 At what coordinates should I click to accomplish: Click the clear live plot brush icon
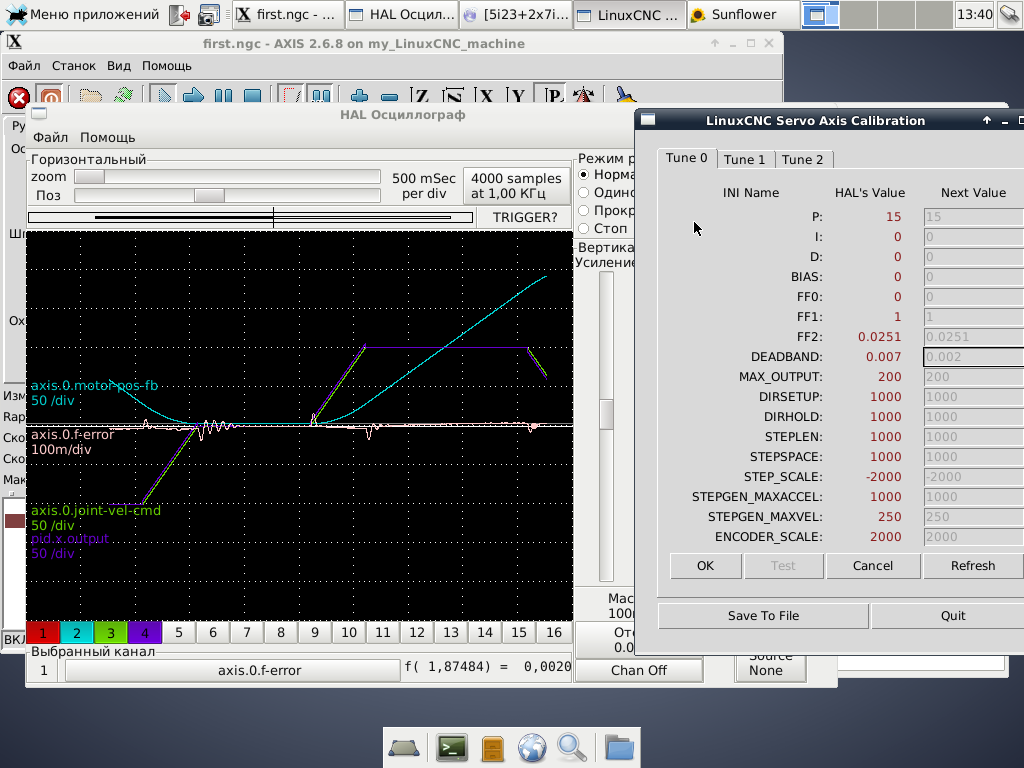[x=625, y=97]
